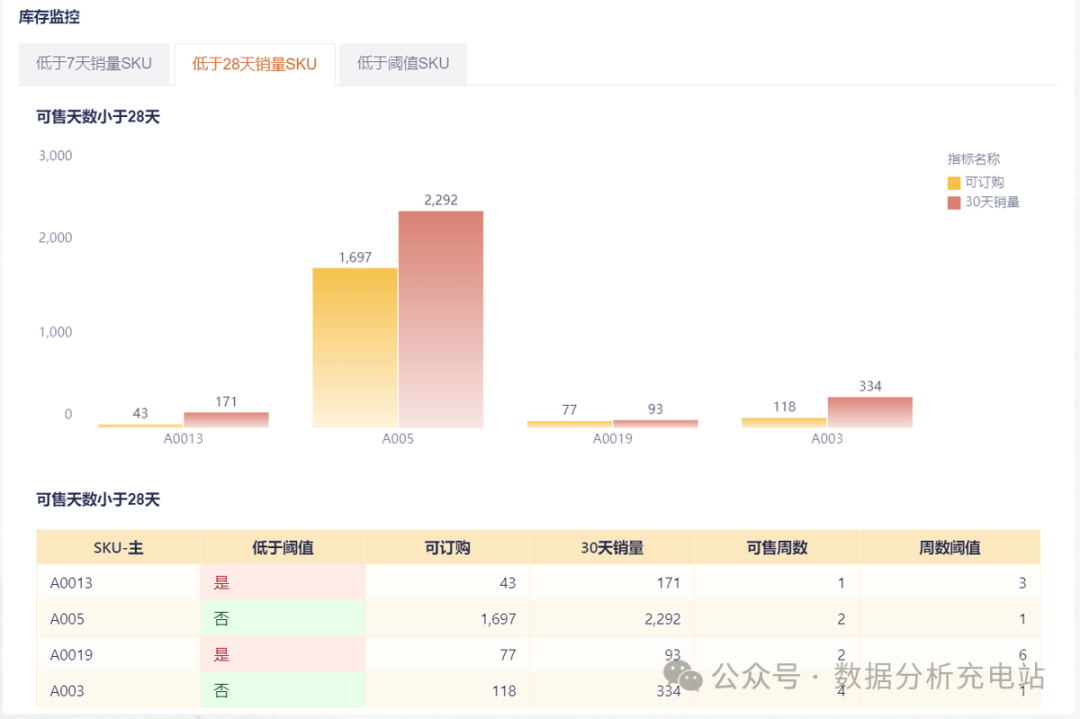The height and width of the screenshot is (719, 1080).
Task: Toggle the 30天销量 legend label
Action: pyautogui.click(x=992, y=202)
